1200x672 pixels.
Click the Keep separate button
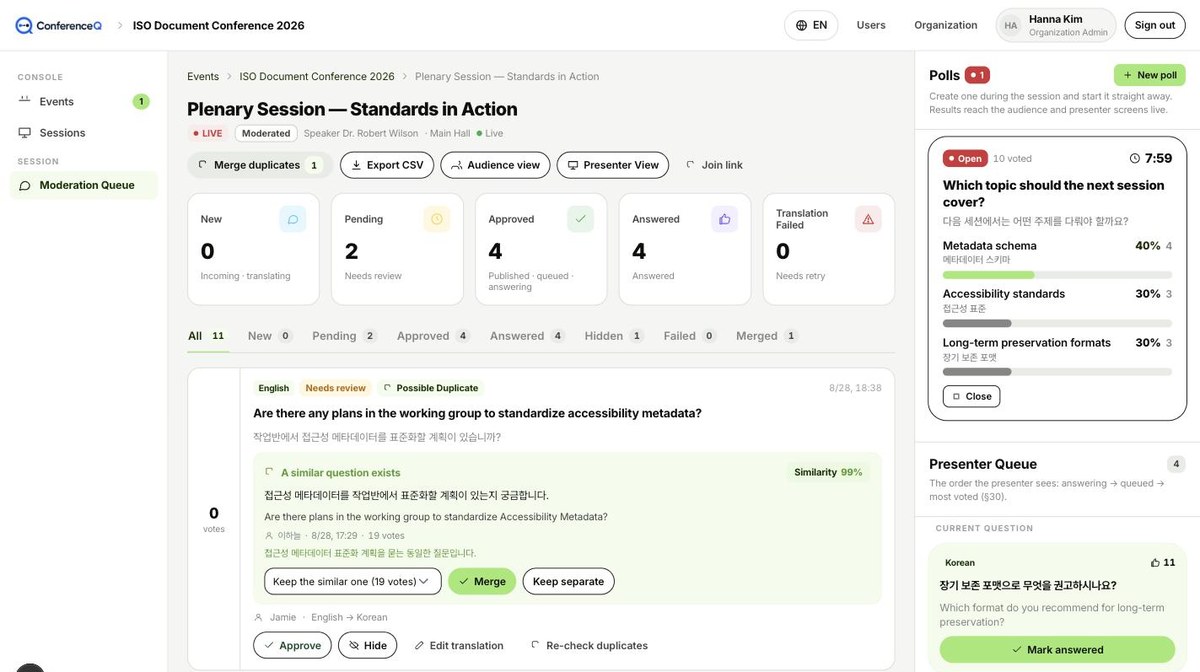click(x=568, y=581)
